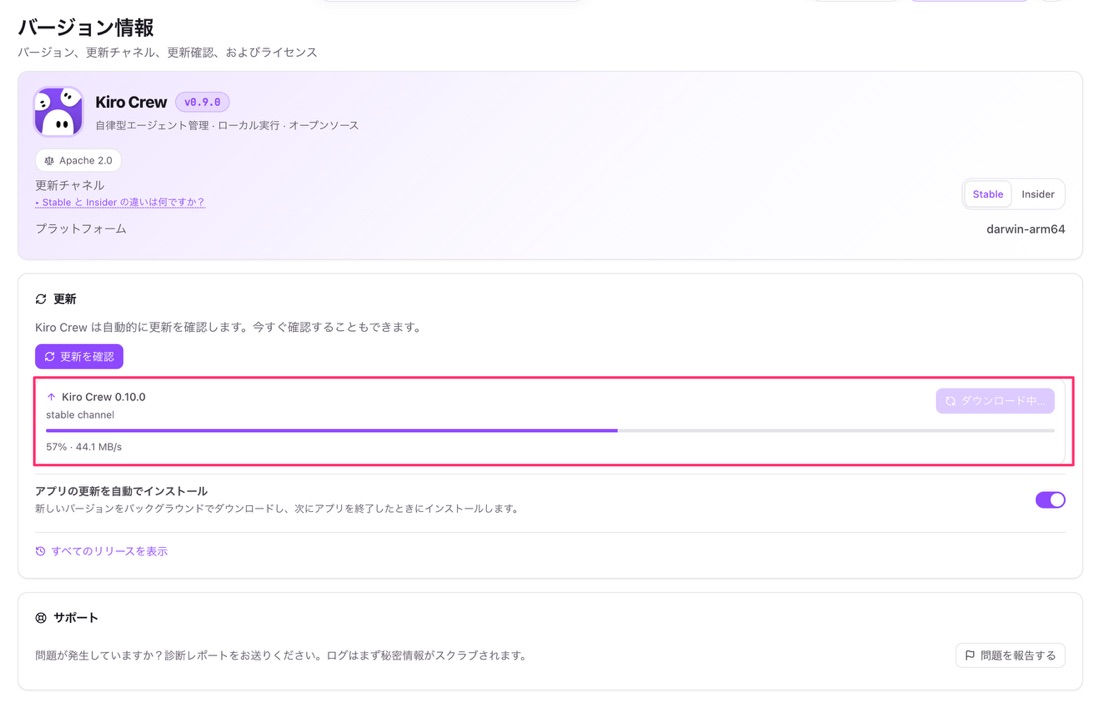Image resolution: width=1094 pixels, height=718 pixels.
Task: Open the Stable と Insider の違いは何ですか？ link
Action: point(120,202)
